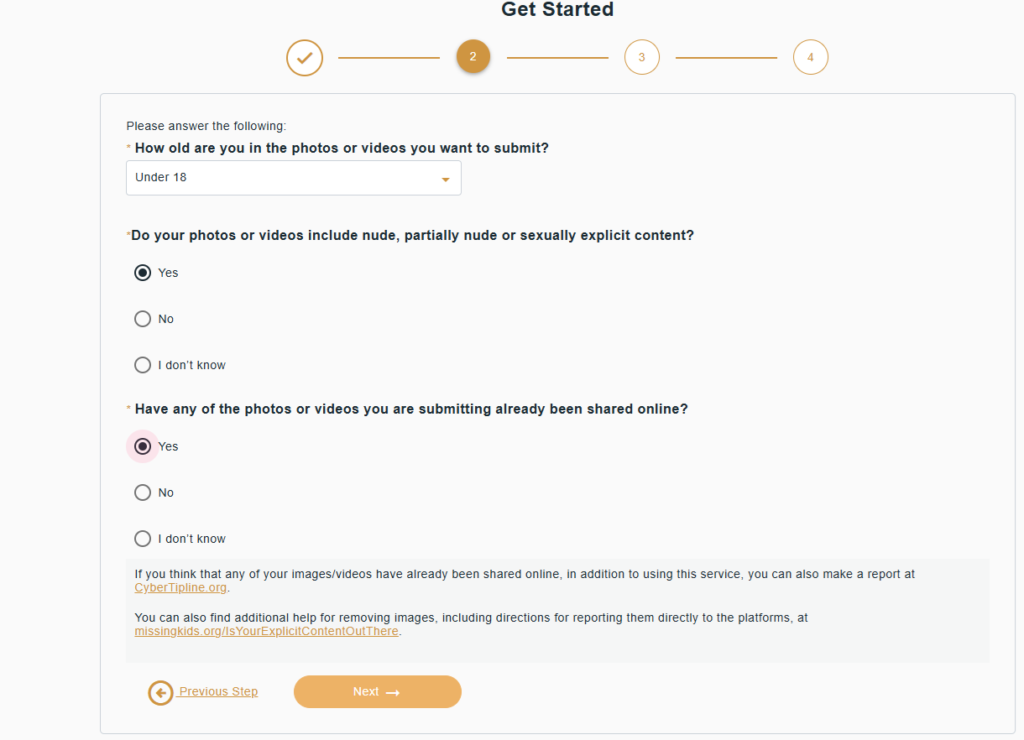This screenshot has height=740, width=1024.
Task: Select No for already shared online
Action: 143,493
